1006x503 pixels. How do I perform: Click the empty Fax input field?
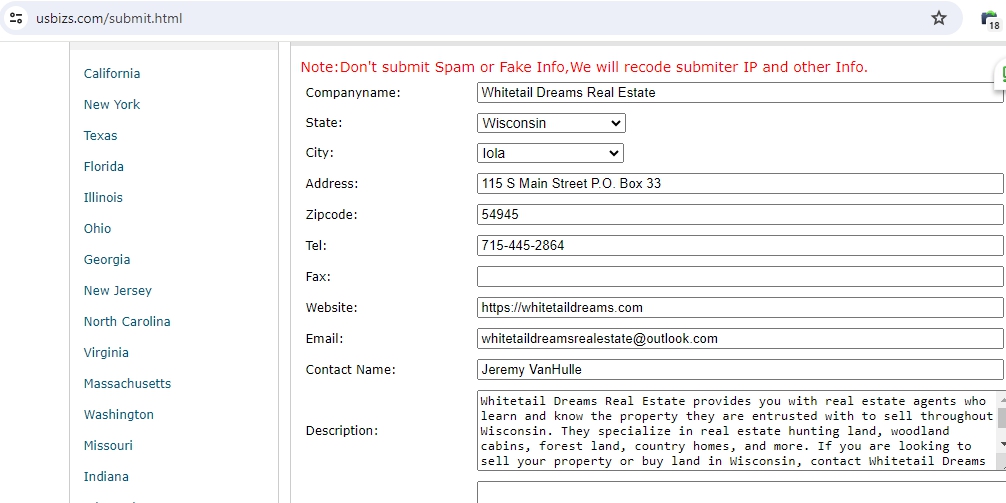pyautogui.click(x=739, y=277)
